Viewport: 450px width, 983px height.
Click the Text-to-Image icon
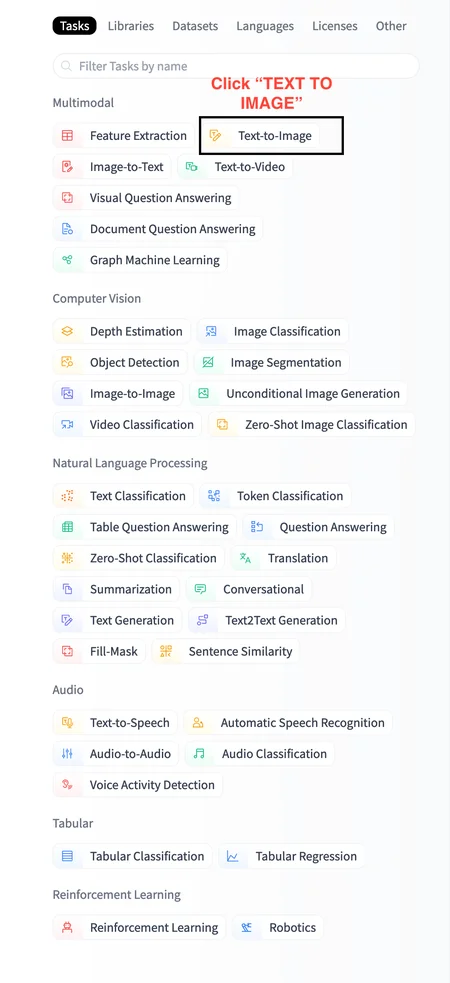tap(216, 135)
